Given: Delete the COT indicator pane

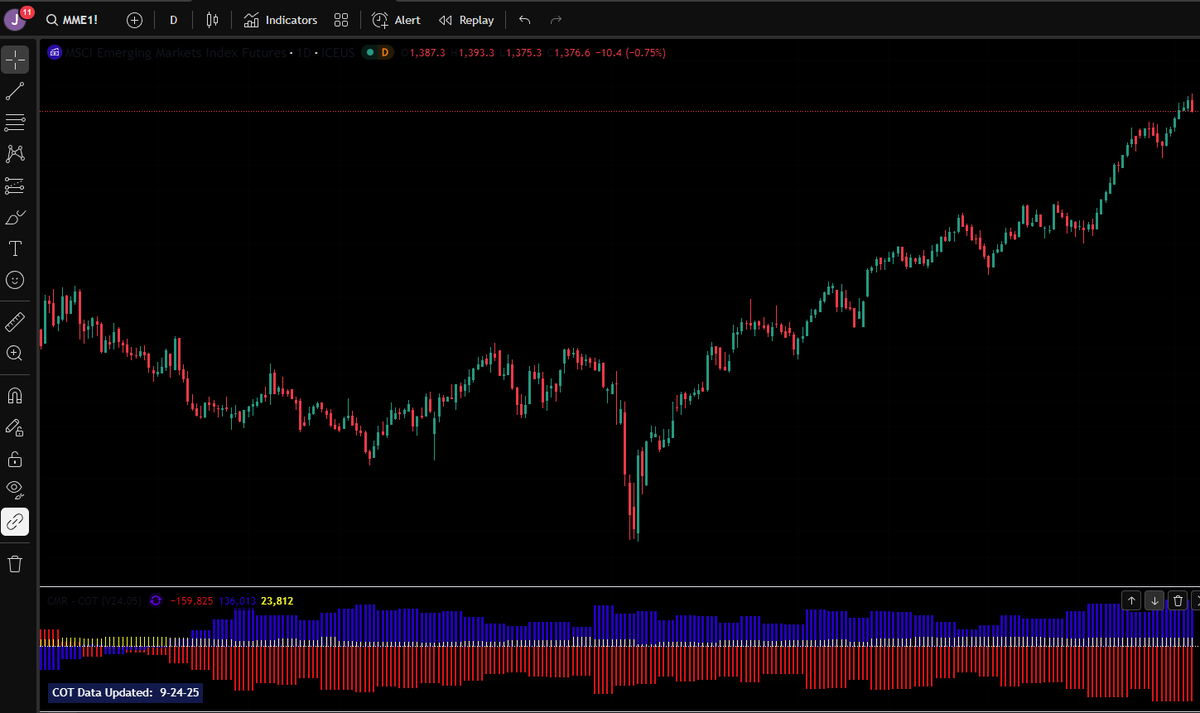Looking at the screenshot, I should tap(1178, 600).
